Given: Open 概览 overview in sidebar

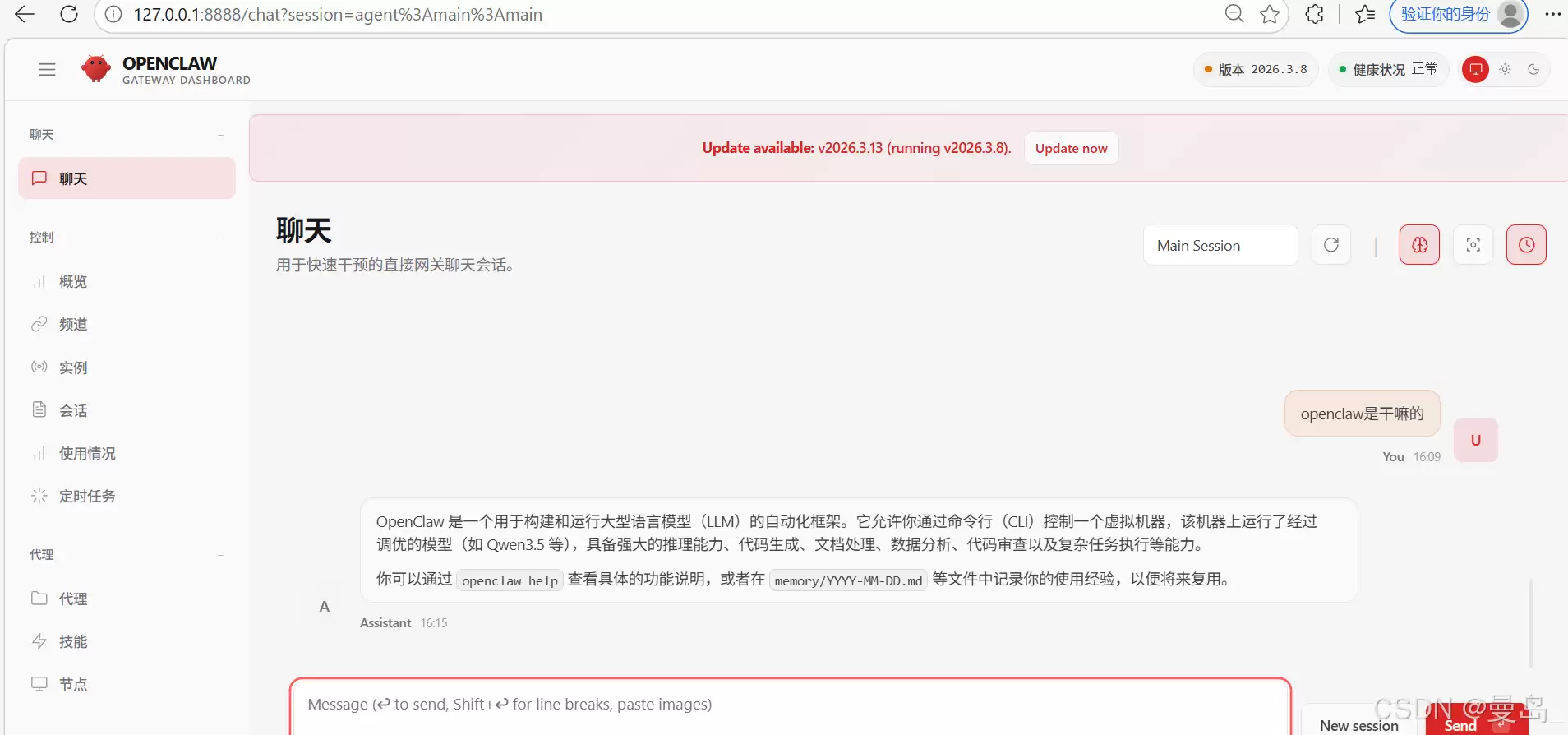Looking at the screenshot, I should click(72, 282).
